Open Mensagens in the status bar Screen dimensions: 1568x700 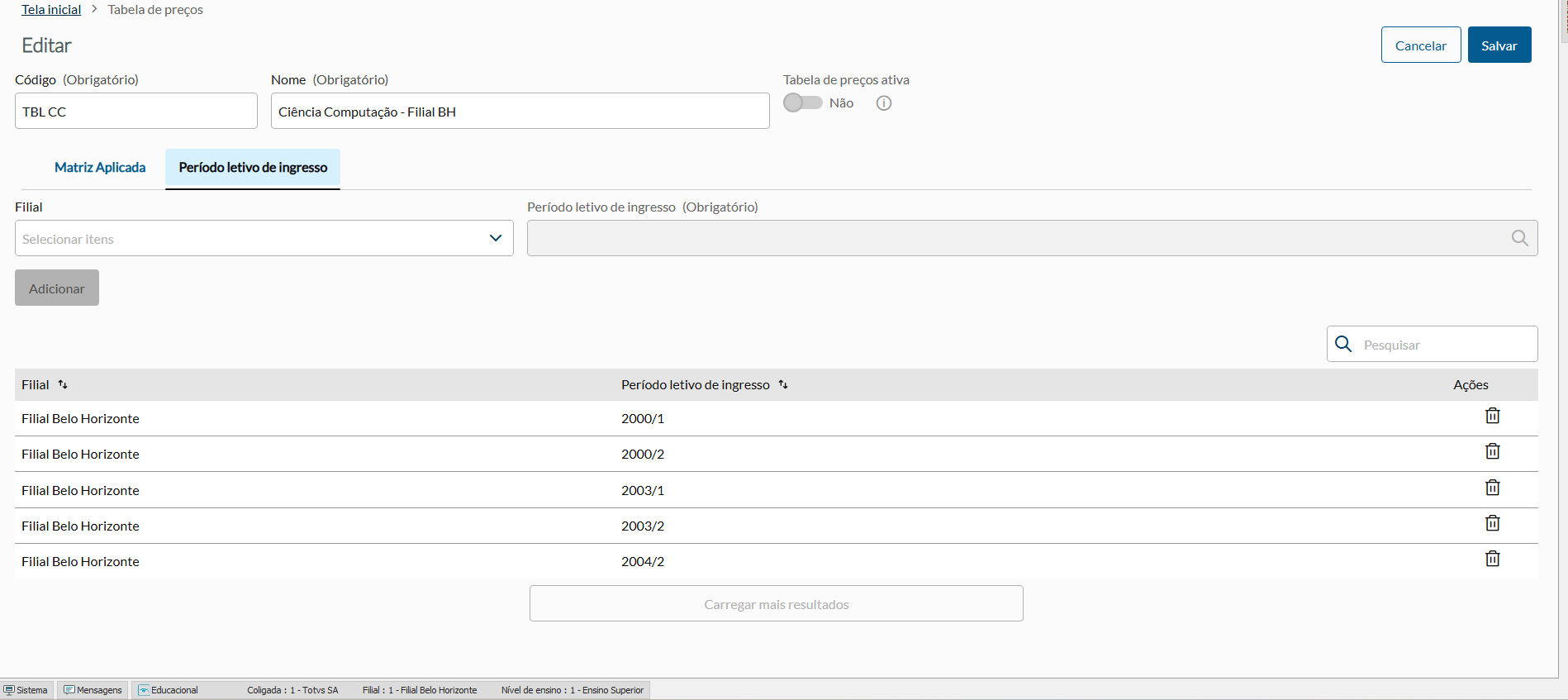[93, 690]
